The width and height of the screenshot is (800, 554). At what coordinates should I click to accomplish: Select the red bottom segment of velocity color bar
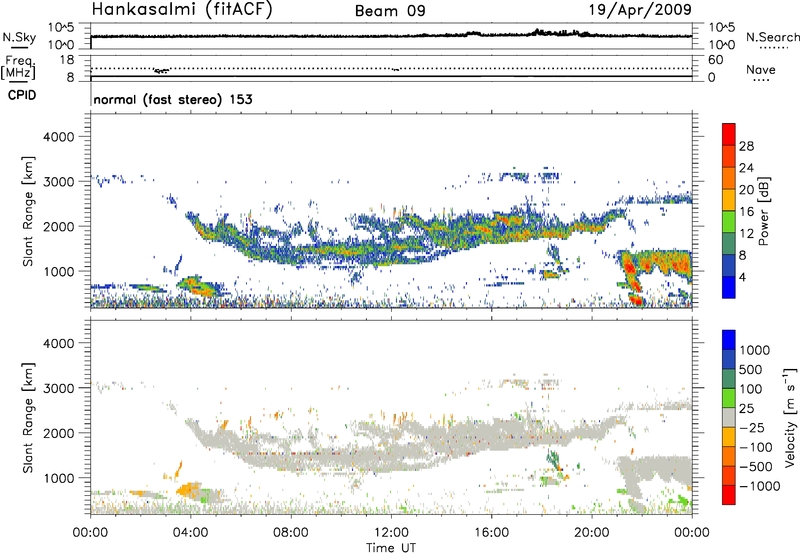pyautogui.click(x=729, y=495)
